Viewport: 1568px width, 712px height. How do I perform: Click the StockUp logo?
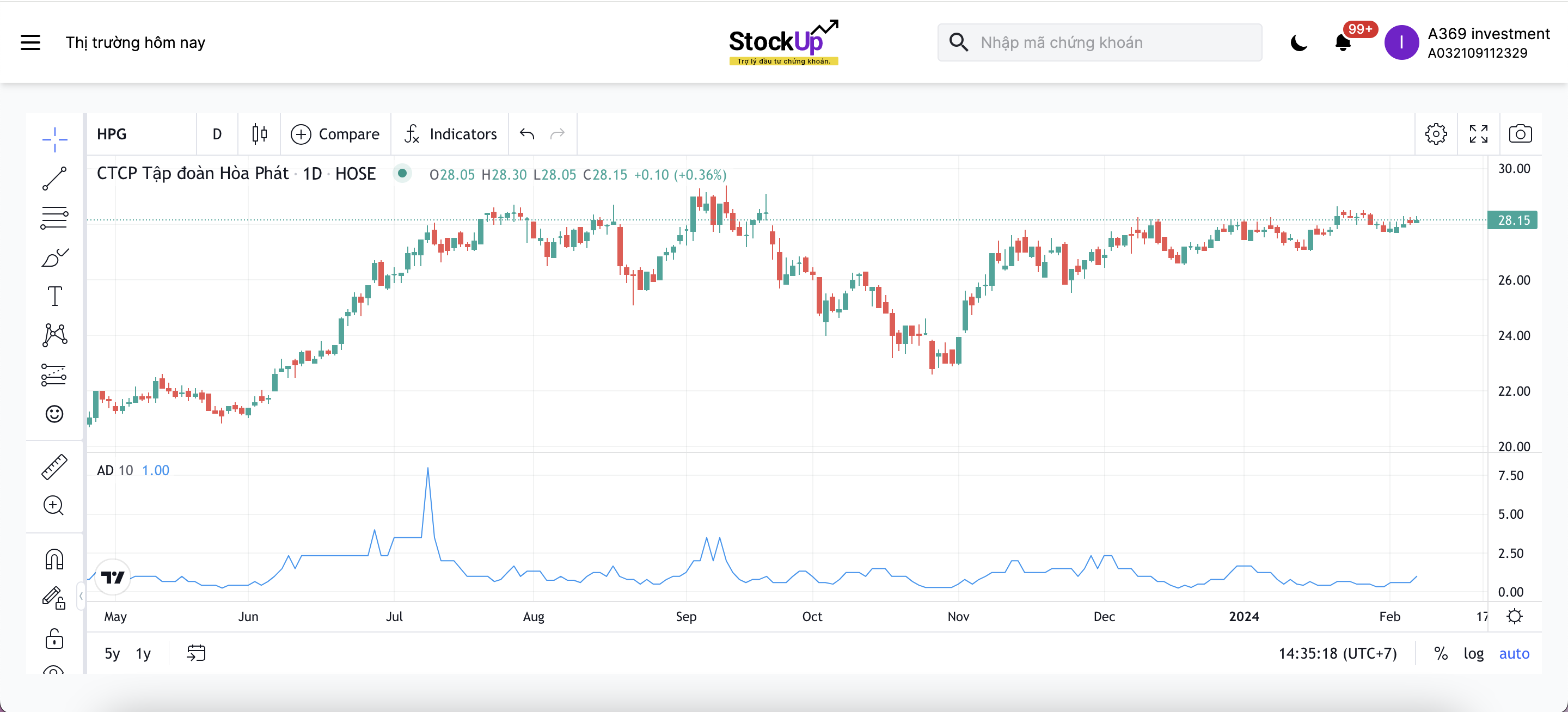[783, 42]
